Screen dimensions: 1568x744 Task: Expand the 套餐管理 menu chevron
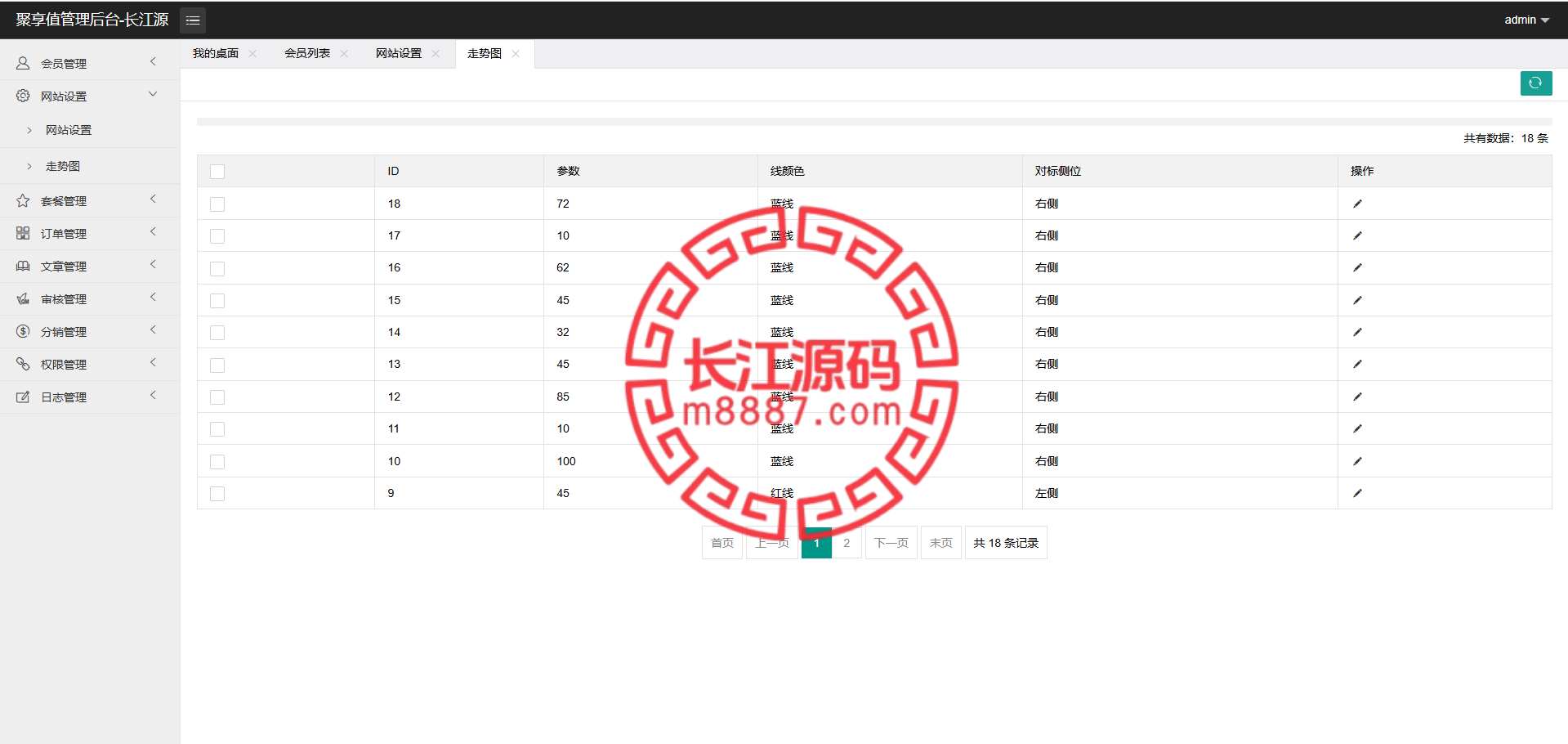click(x=153, y=199)
